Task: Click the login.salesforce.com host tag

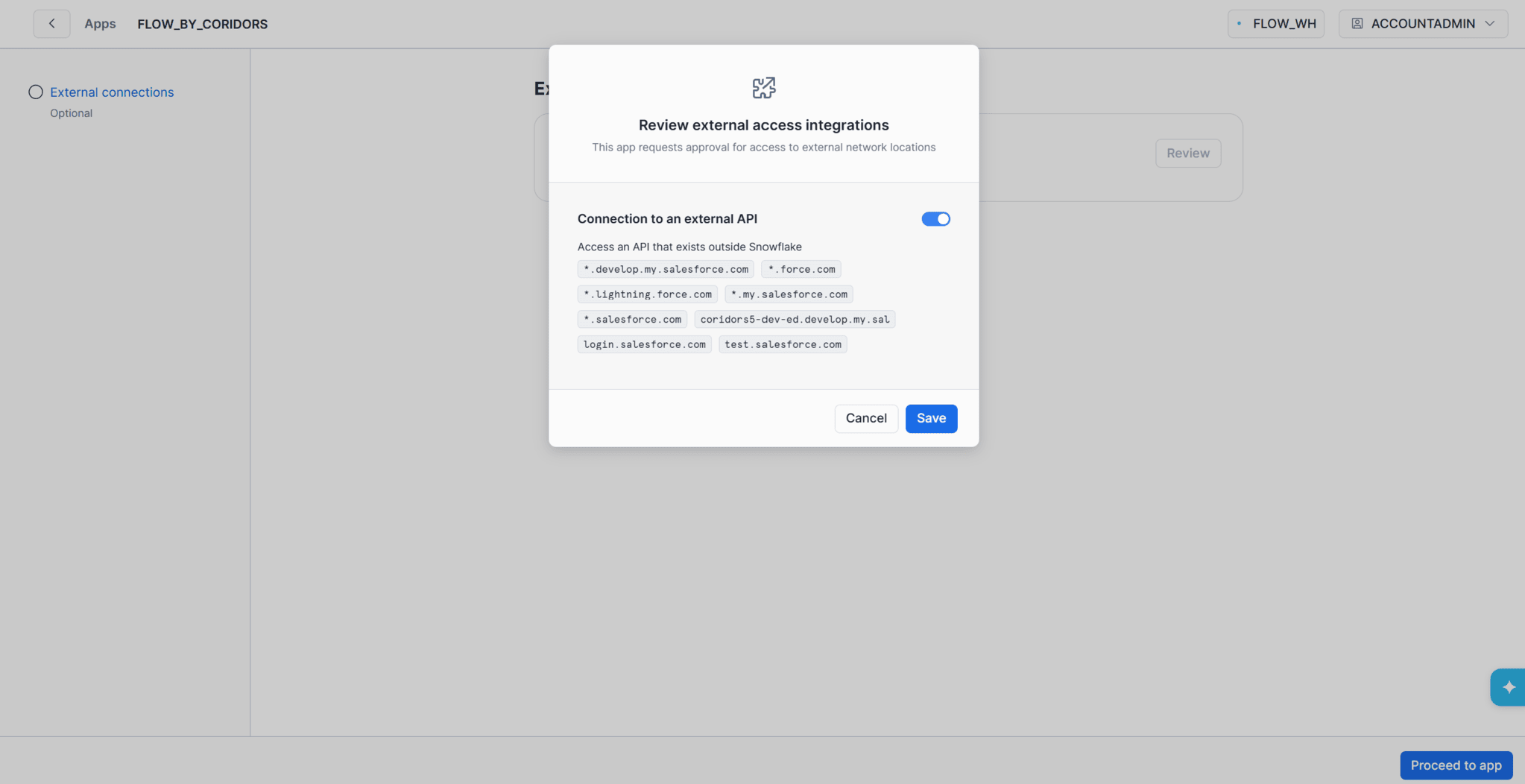Action: coord(644,344)
